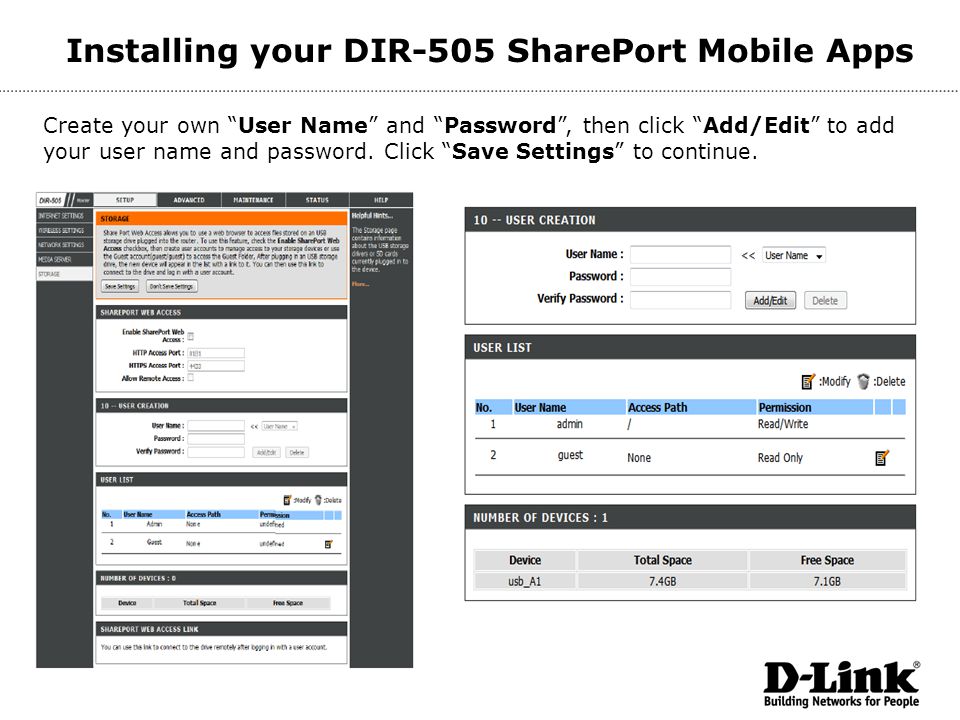Click the Password field in enlarged User Creation
The image size is (960, 720).
click(x=680, y=277)
